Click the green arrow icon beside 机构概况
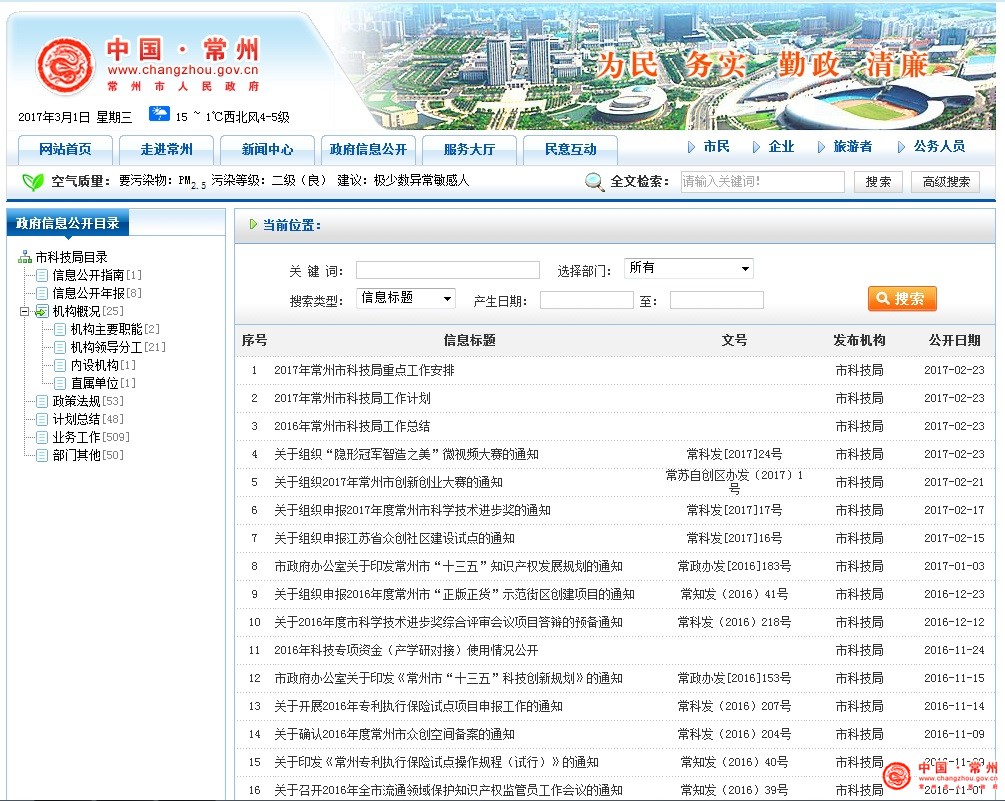This screenshot has height=801, width=1005. [x=41, y=311]
